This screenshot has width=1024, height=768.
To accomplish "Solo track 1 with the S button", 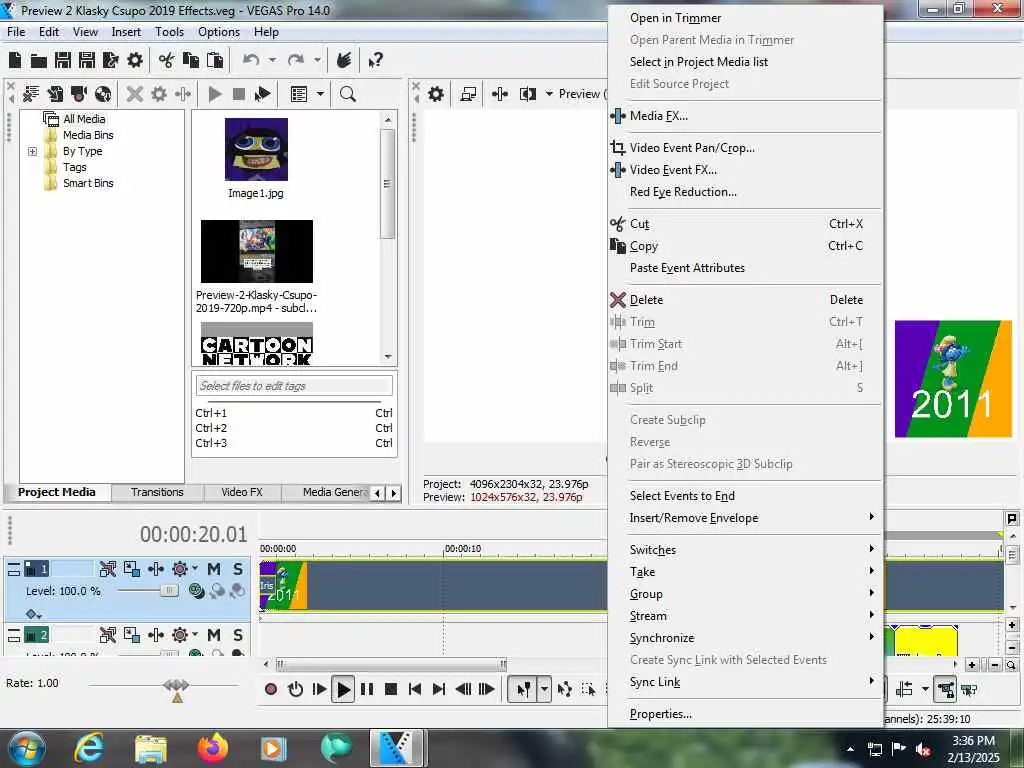I will point(238,569).
